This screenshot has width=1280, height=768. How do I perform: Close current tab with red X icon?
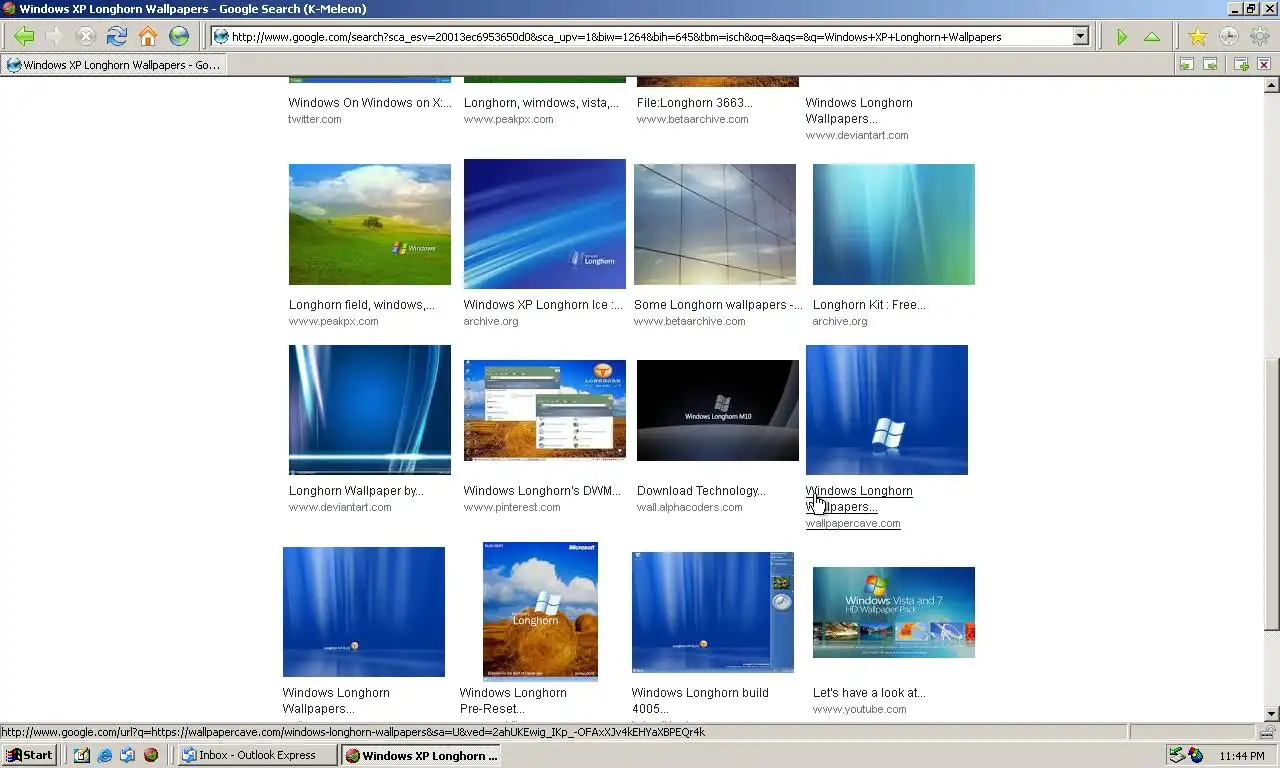1264,64
